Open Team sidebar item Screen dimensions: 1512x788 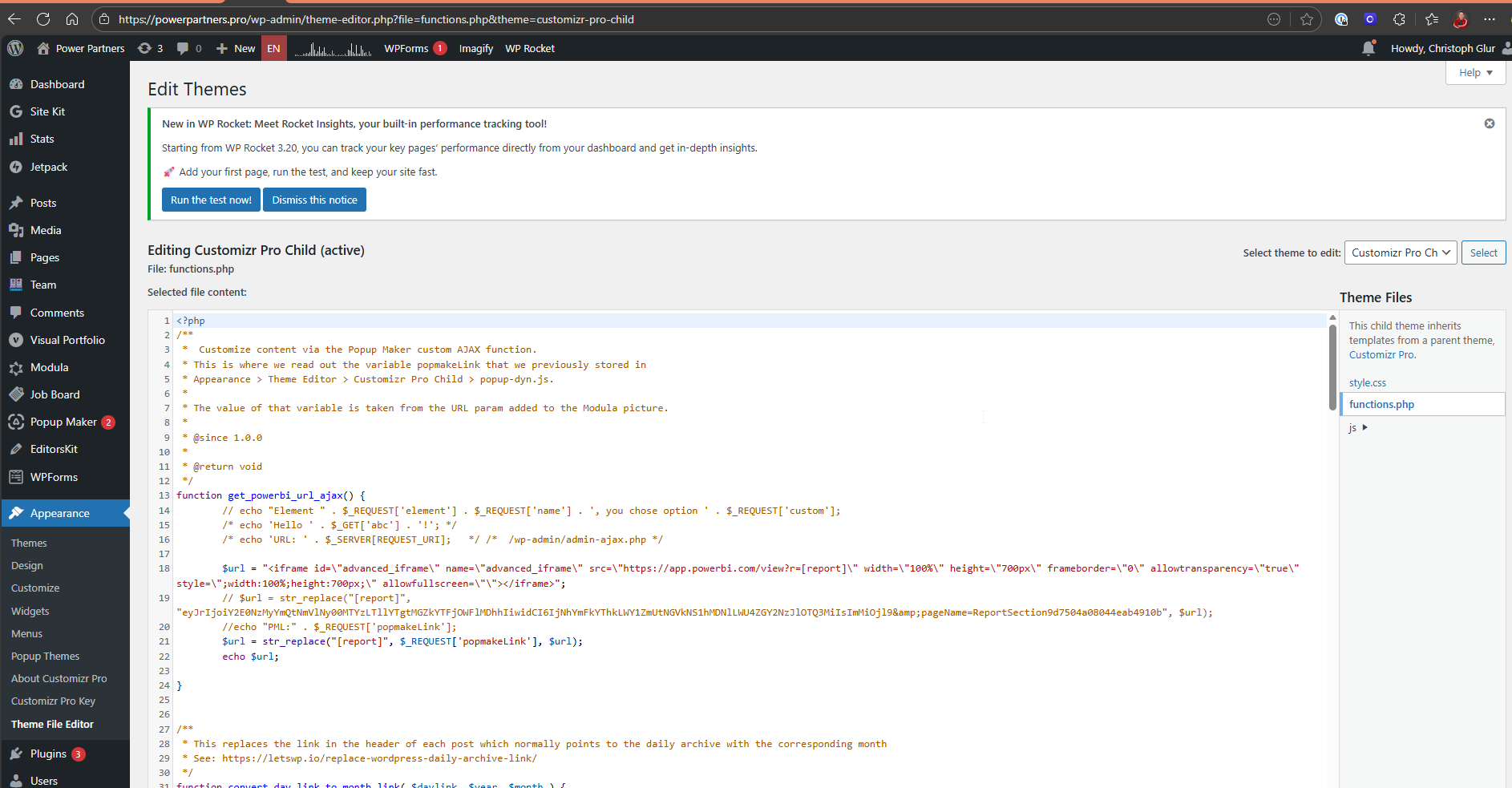(x=65, y=285)
